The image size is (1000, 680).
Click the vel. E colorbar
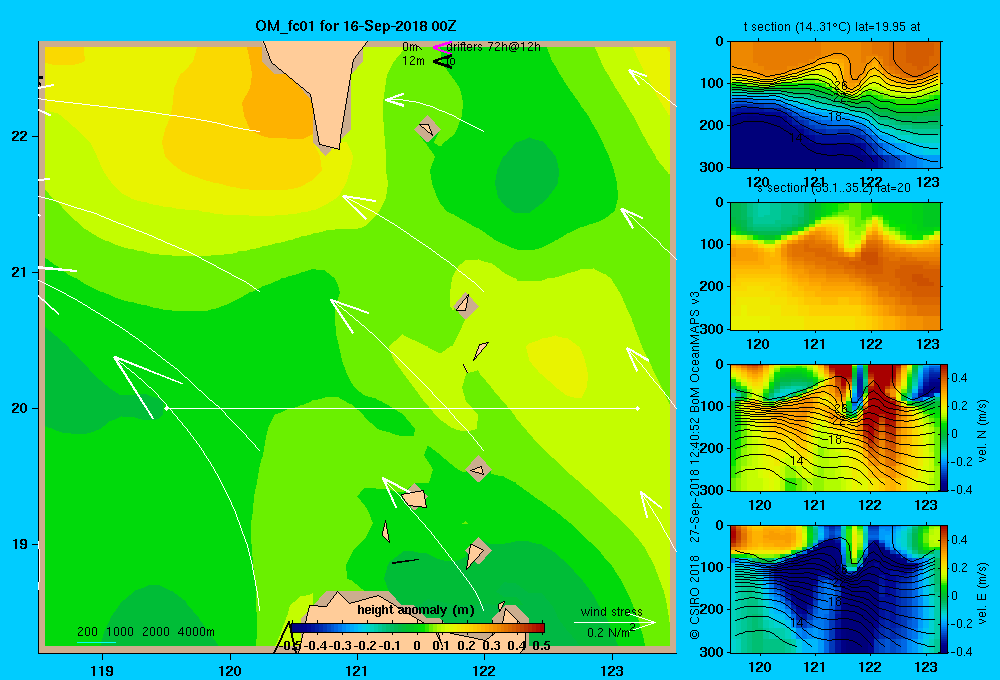point(944,589)
